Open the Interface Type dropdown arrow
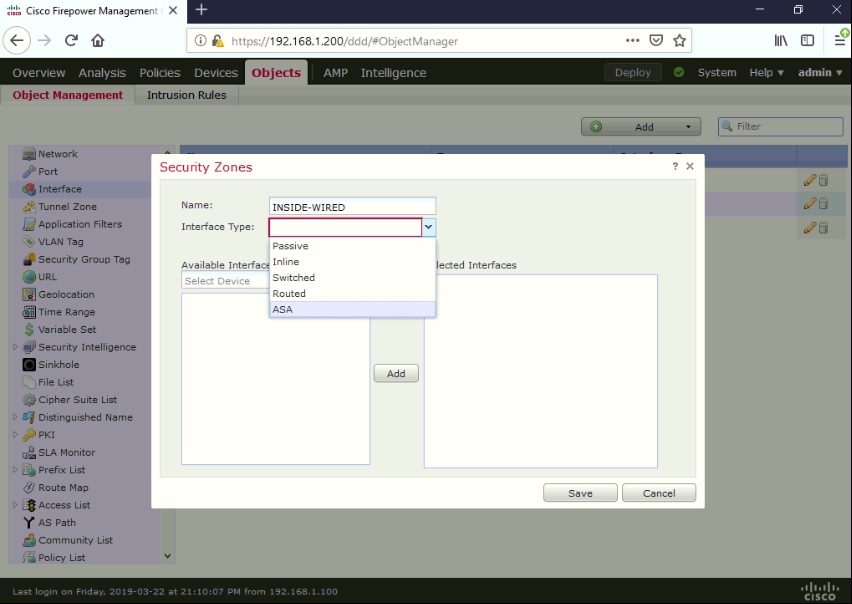Image resolution: width=852 pixels, height=604 pixels. [x=429, y=227]
